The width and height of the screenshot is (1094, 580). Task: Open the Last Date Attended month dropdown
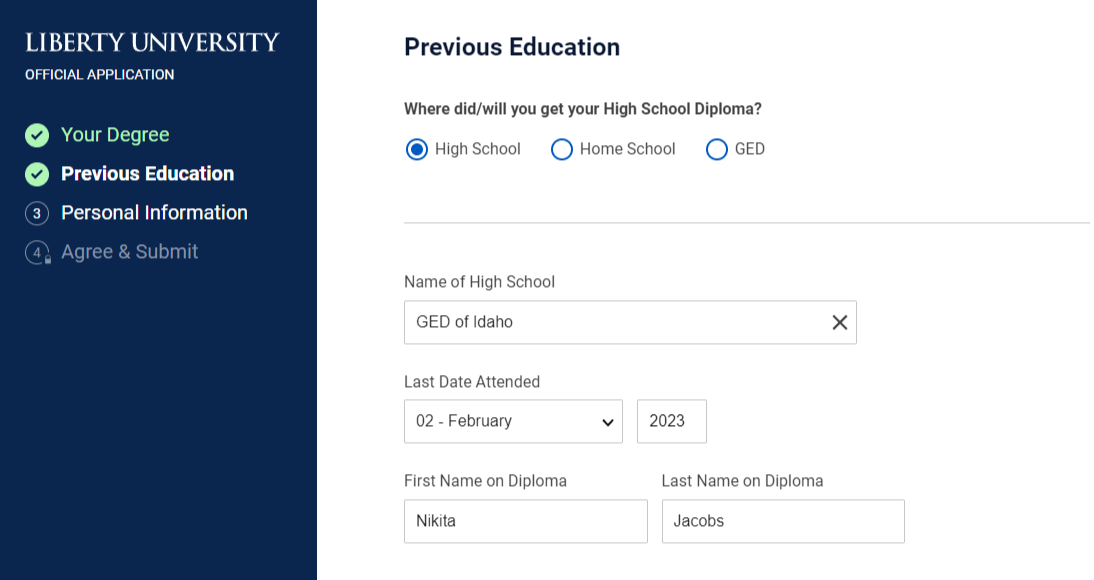pos(513,422)
